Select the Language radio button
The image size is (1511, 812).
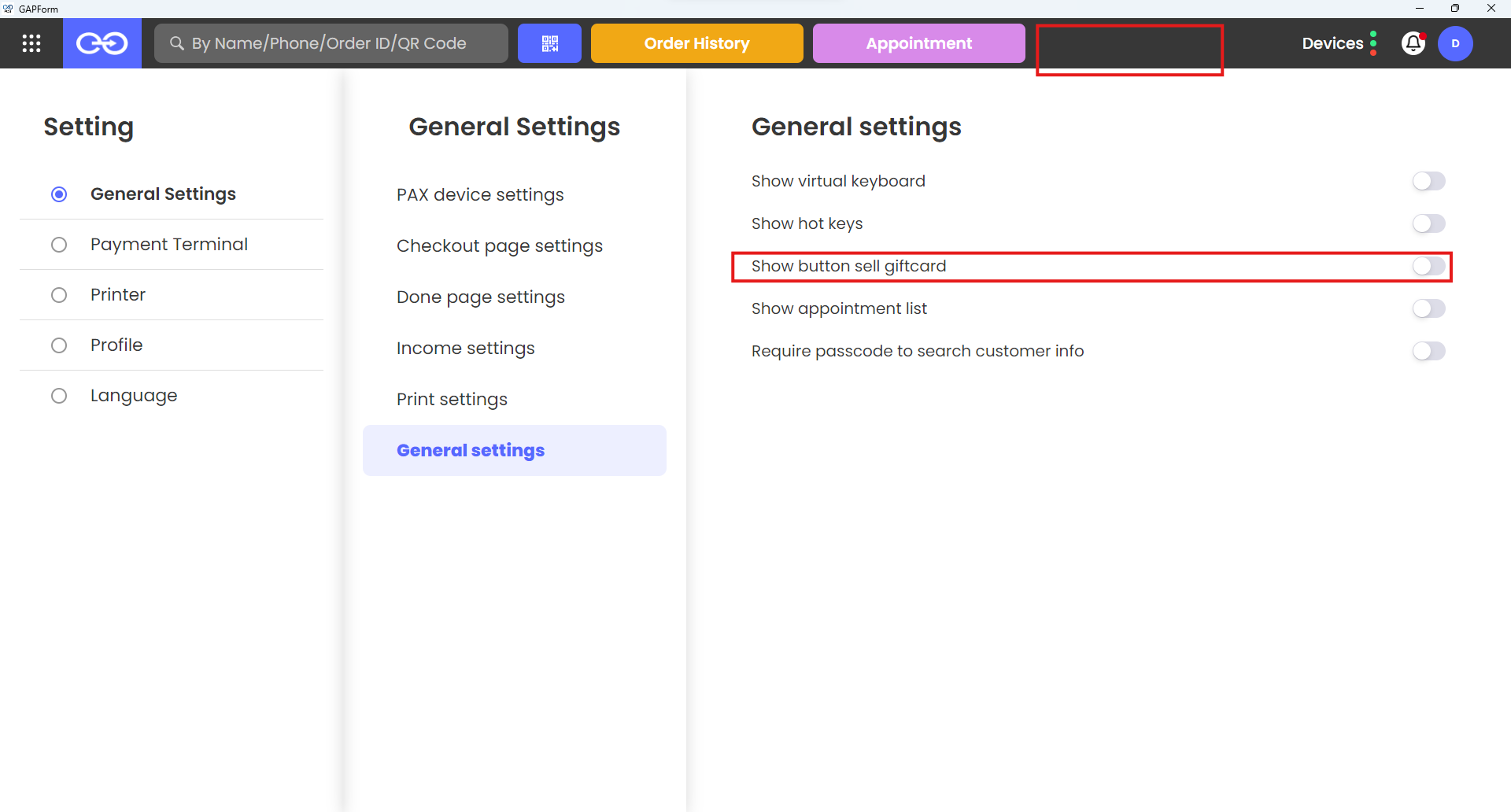click(59, 396)
